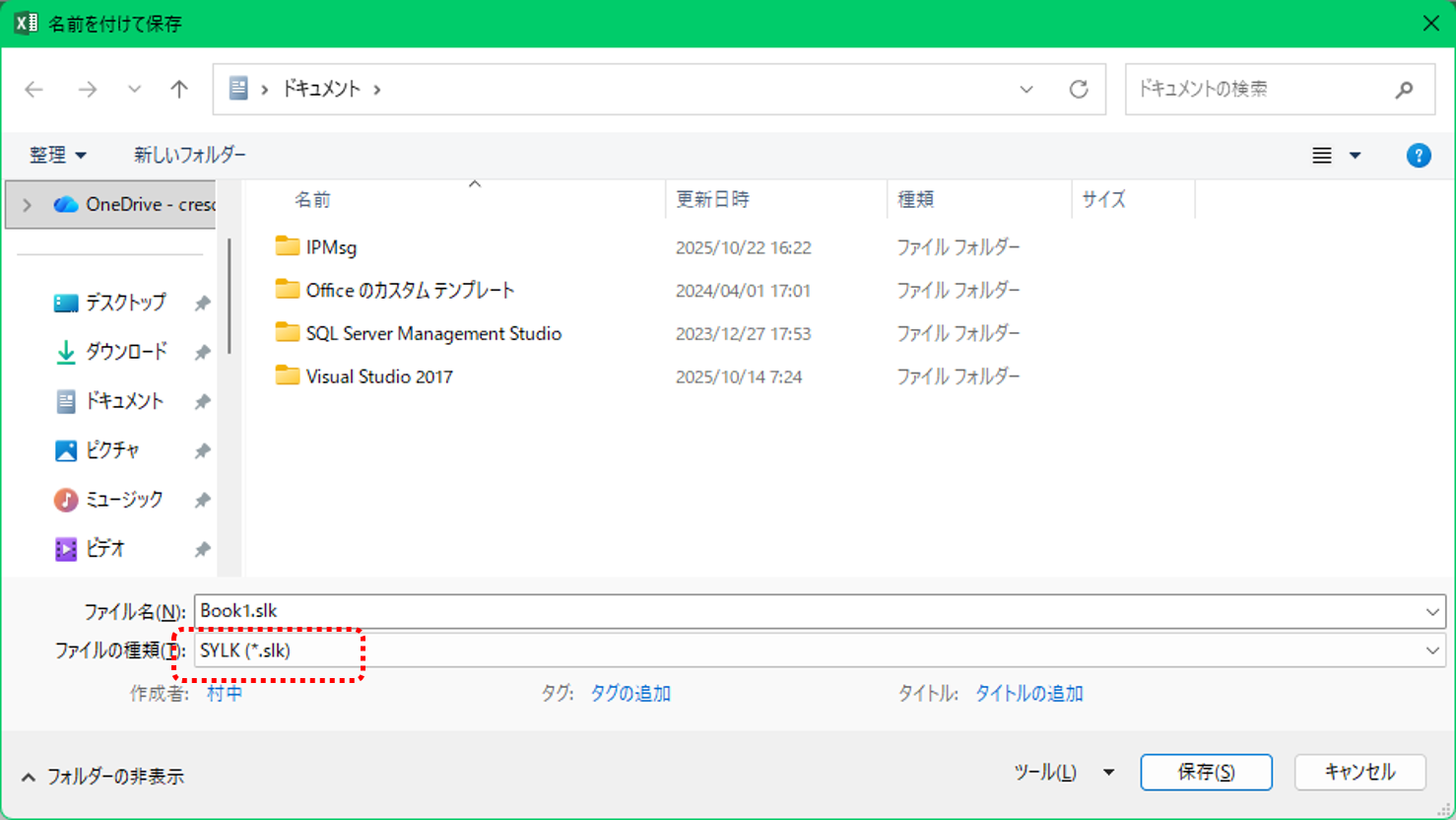Click ドキュメント in the breadcrumb path
This screenshot has width=1456, height=820.
[325, 89]
